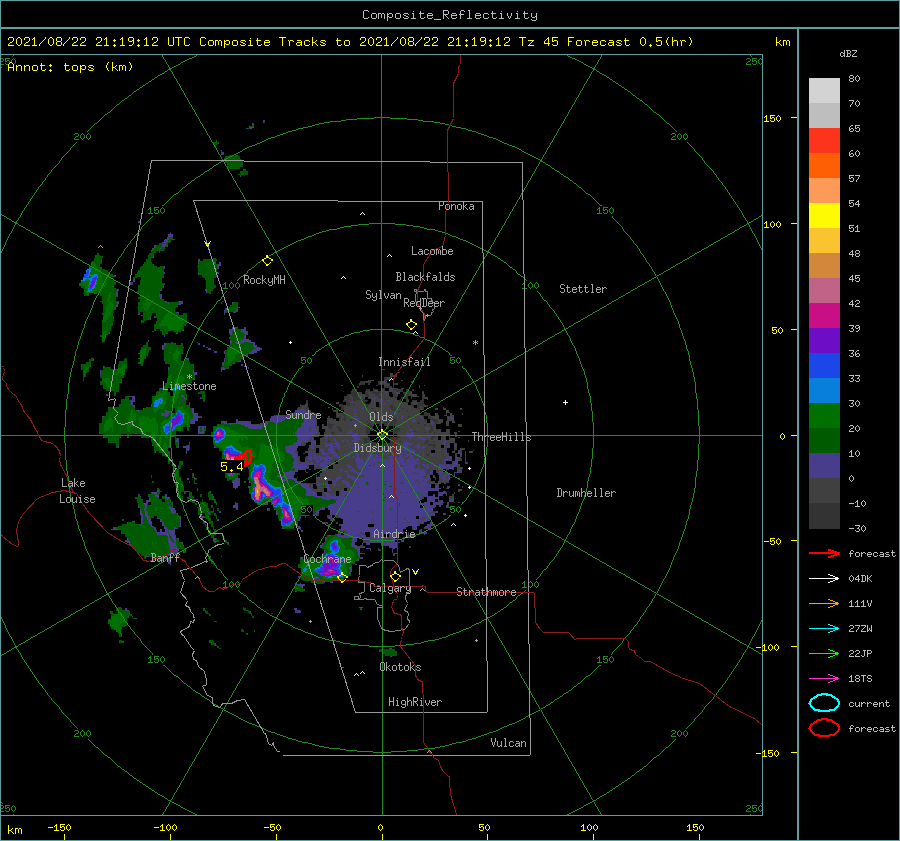Screen dimensions: 900x841
Task: Pick the light gray 70–80 dBZ swatch
Action: [824, 91]
